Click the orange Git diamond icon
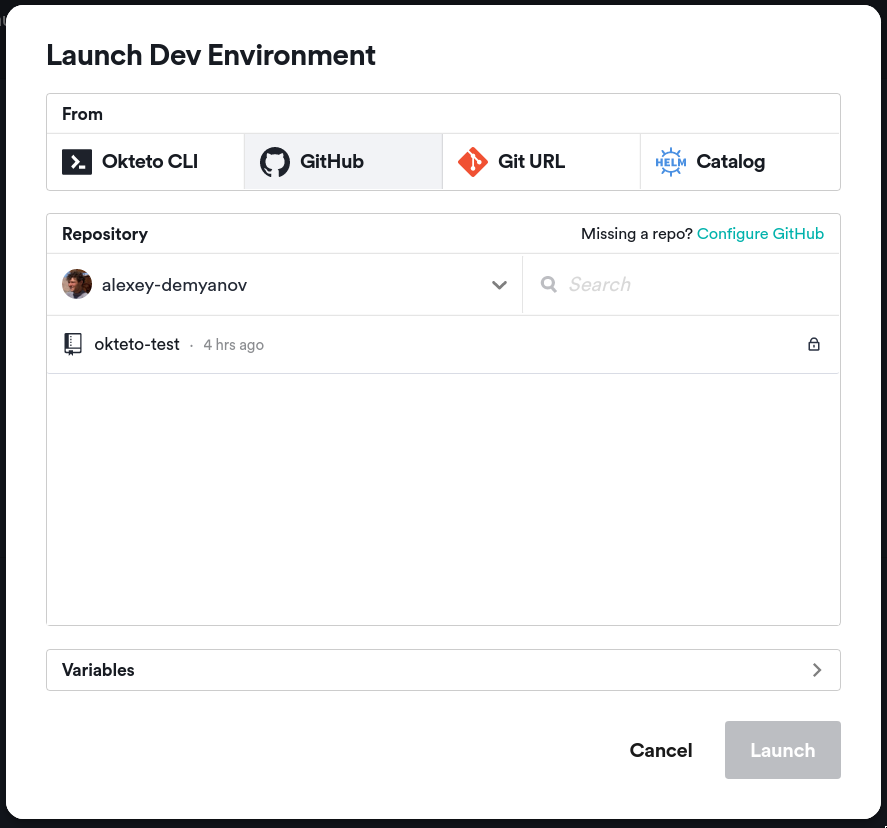 coord(471,161)
